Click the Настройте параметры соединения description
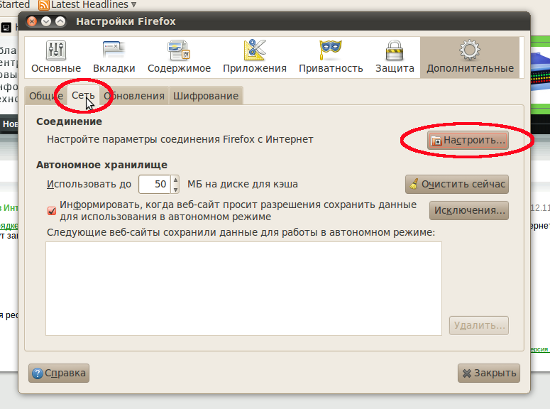 [180, 140]
